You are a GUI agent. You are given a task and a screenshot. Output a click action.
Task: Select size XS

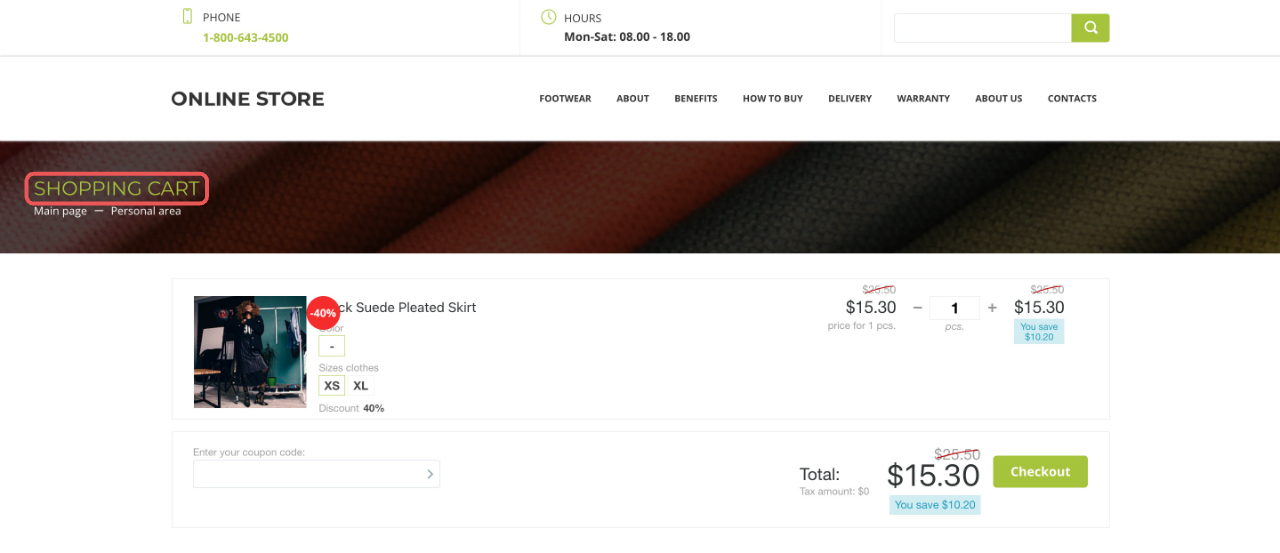(332, 386)
